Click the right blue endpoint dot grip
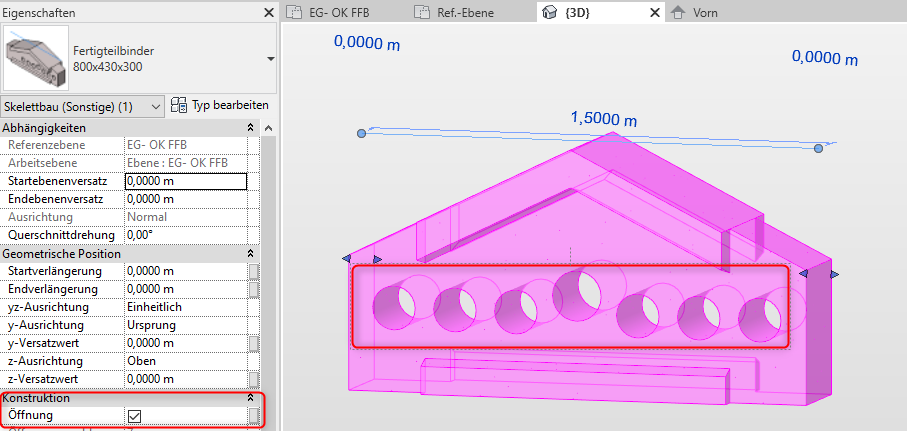This screenshot has width=907, height=431. tap(818, 148)
